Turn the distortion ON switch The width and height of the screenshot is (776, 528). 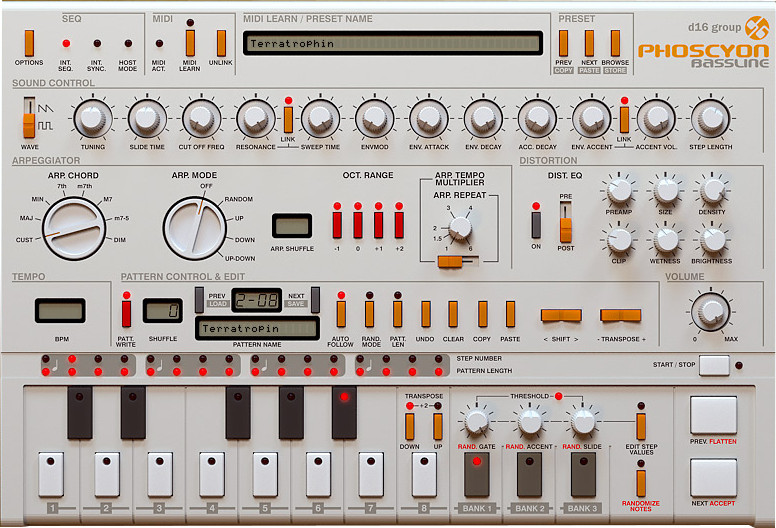[536, 225]
